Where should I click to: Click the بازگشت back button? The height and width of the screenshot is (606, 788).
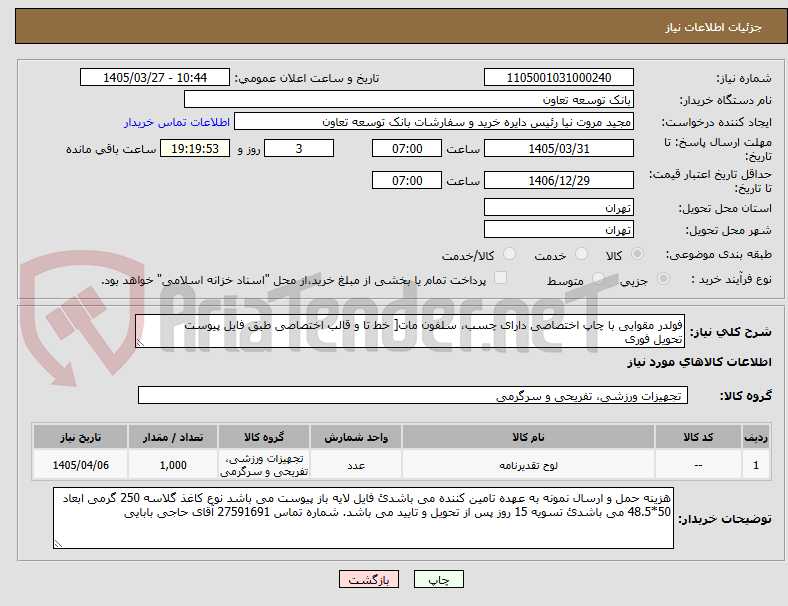tap(369, 579)
